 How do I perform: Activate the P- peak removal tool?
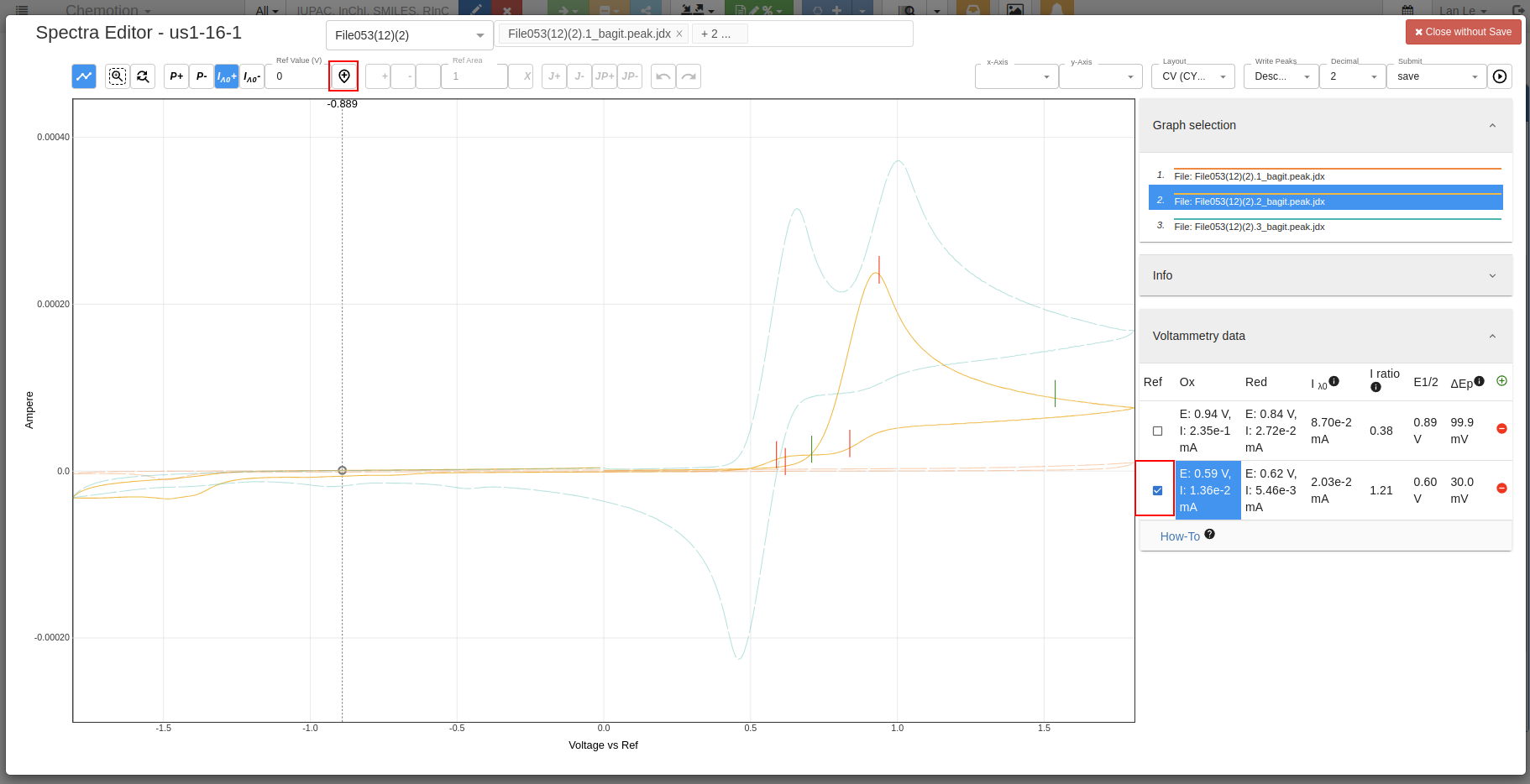(201, 76)
